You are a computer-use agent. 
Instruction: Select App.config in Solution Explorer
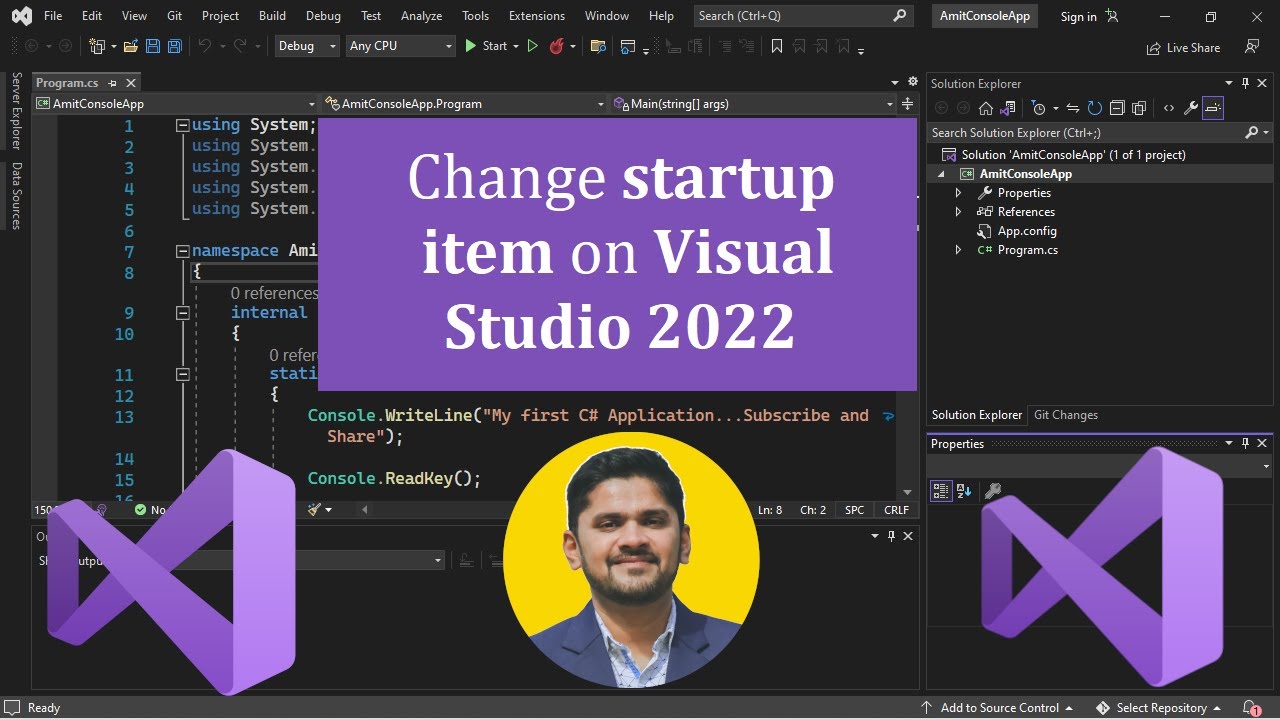[x=1027, y=231]
